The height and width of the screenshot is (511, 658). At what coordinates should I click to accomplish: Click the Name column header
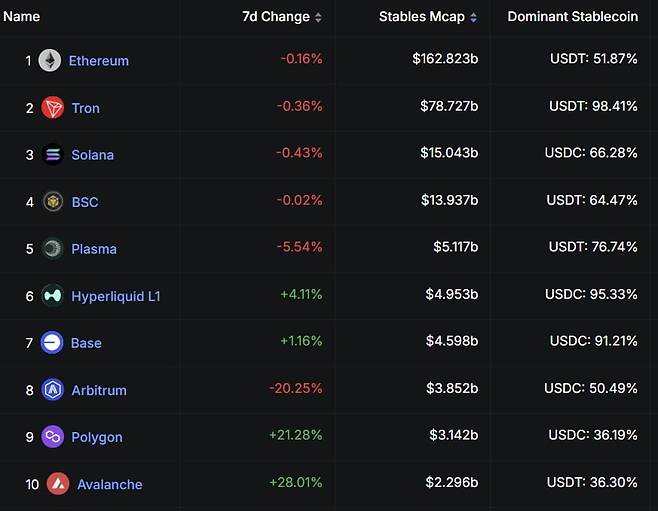click(x=21, y=17)
